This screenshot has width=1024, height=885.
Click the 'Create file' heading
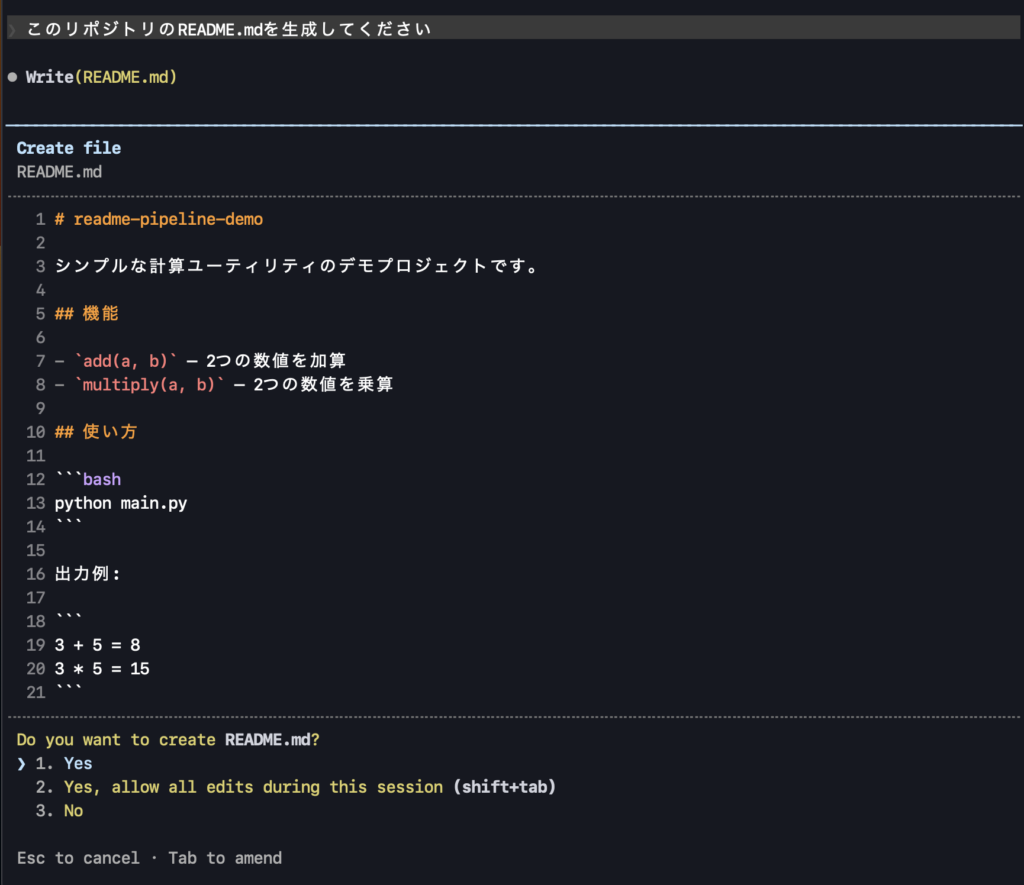pos(69,148)
